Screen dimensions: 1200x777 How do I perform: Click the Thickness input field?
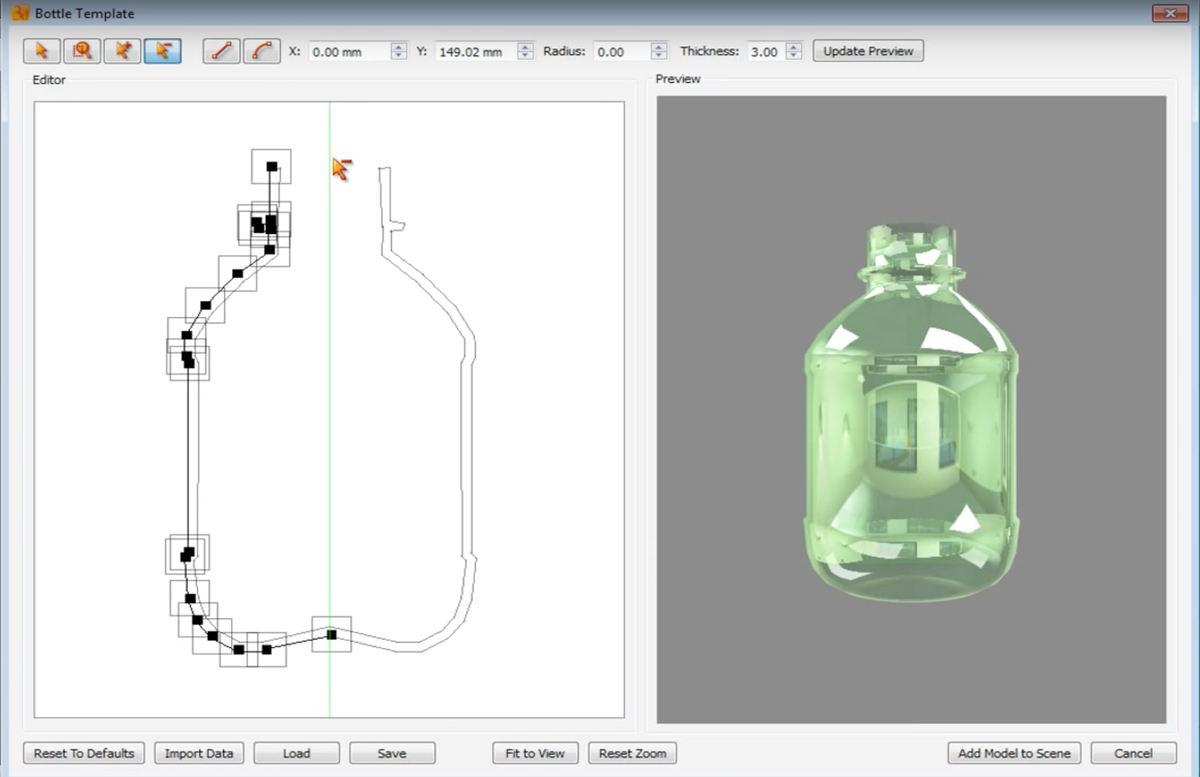(765, 52)
